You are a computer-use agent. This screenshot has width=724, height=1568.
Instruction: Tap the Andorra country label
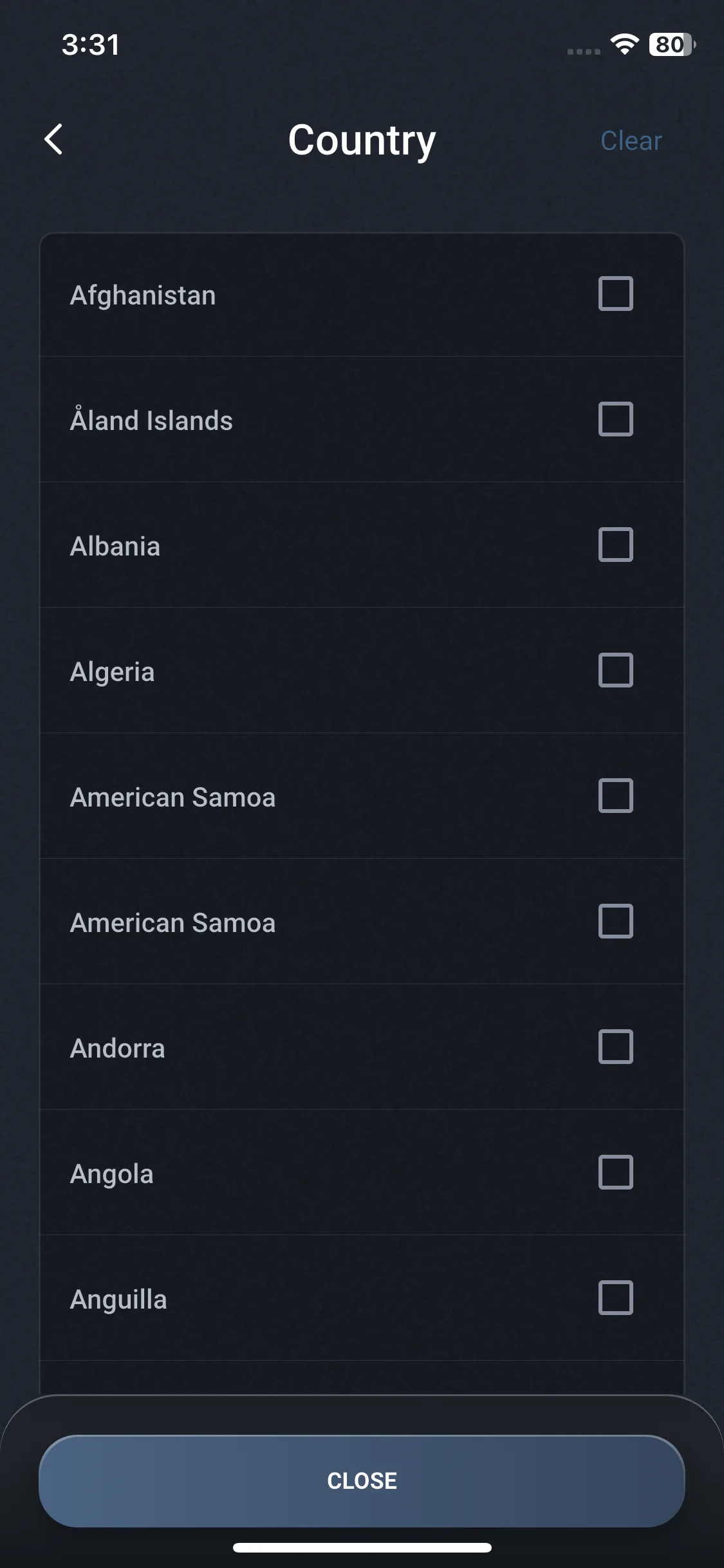tap(118, 1049)
